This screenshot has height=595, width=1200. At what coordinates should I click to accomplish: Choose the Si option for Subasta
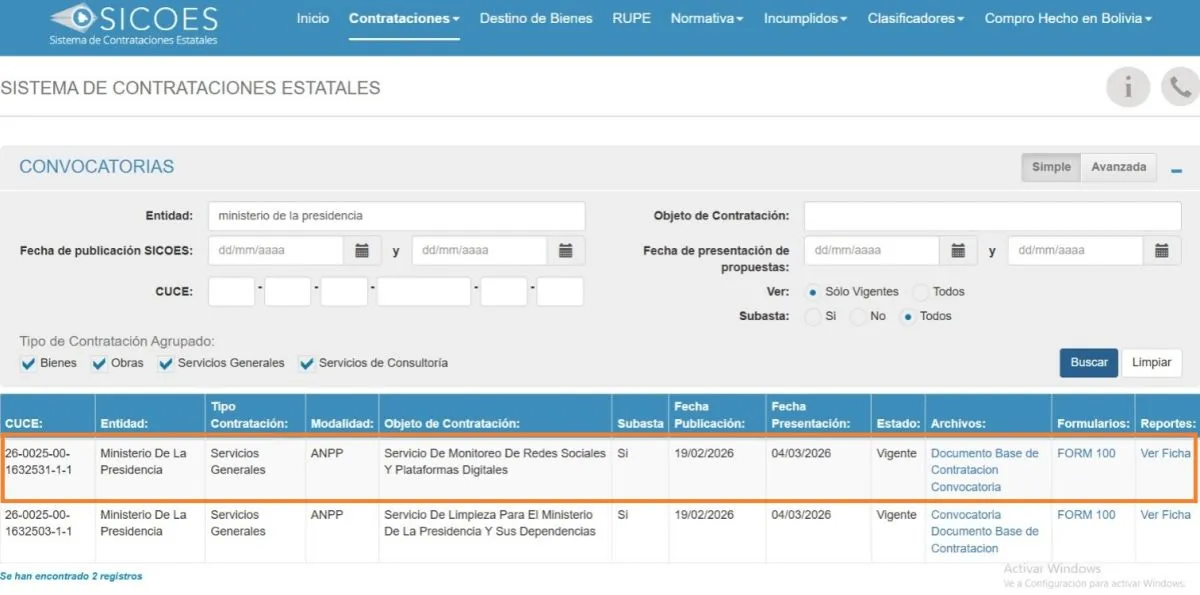tap(812, 316)
